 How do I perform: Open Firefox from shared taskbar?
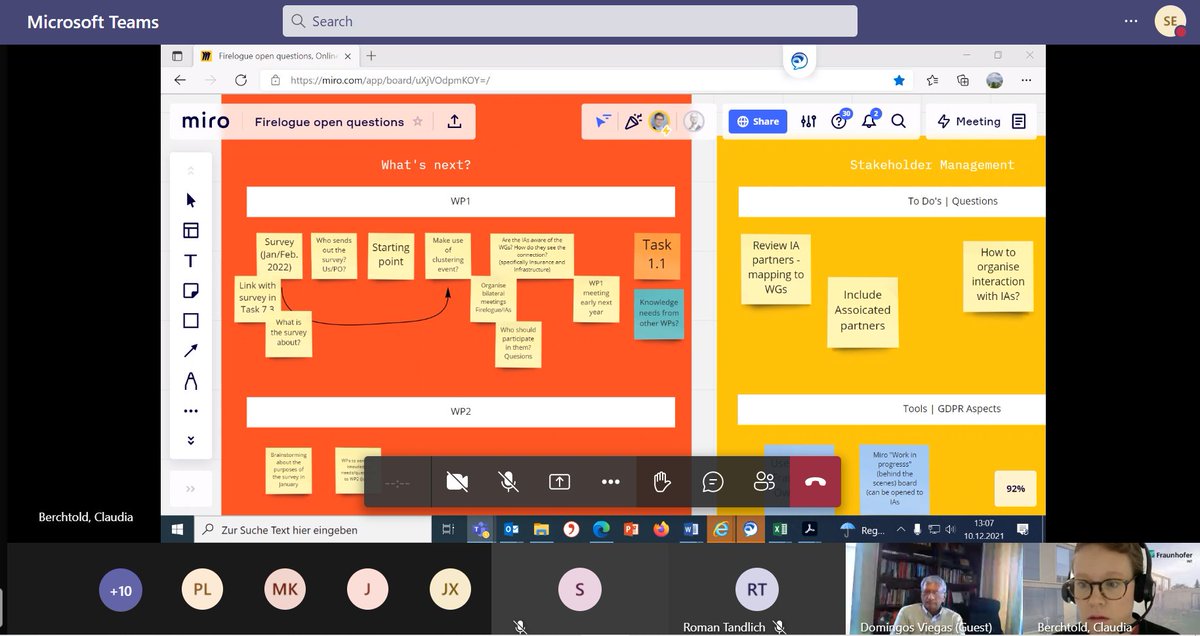[x=661, y=529]
